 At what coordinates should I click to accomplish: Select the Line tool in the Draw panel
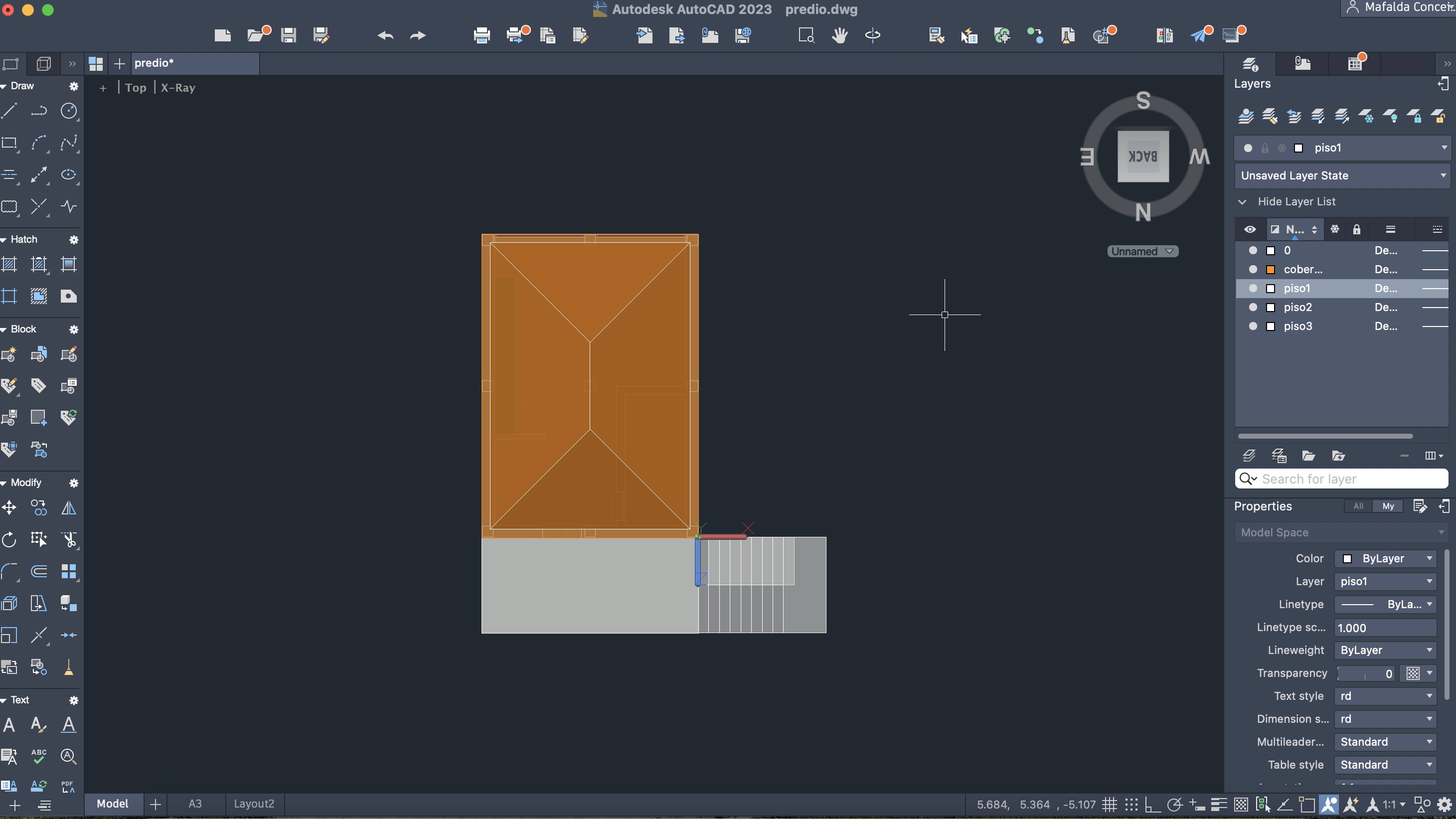tap(9, 111)
